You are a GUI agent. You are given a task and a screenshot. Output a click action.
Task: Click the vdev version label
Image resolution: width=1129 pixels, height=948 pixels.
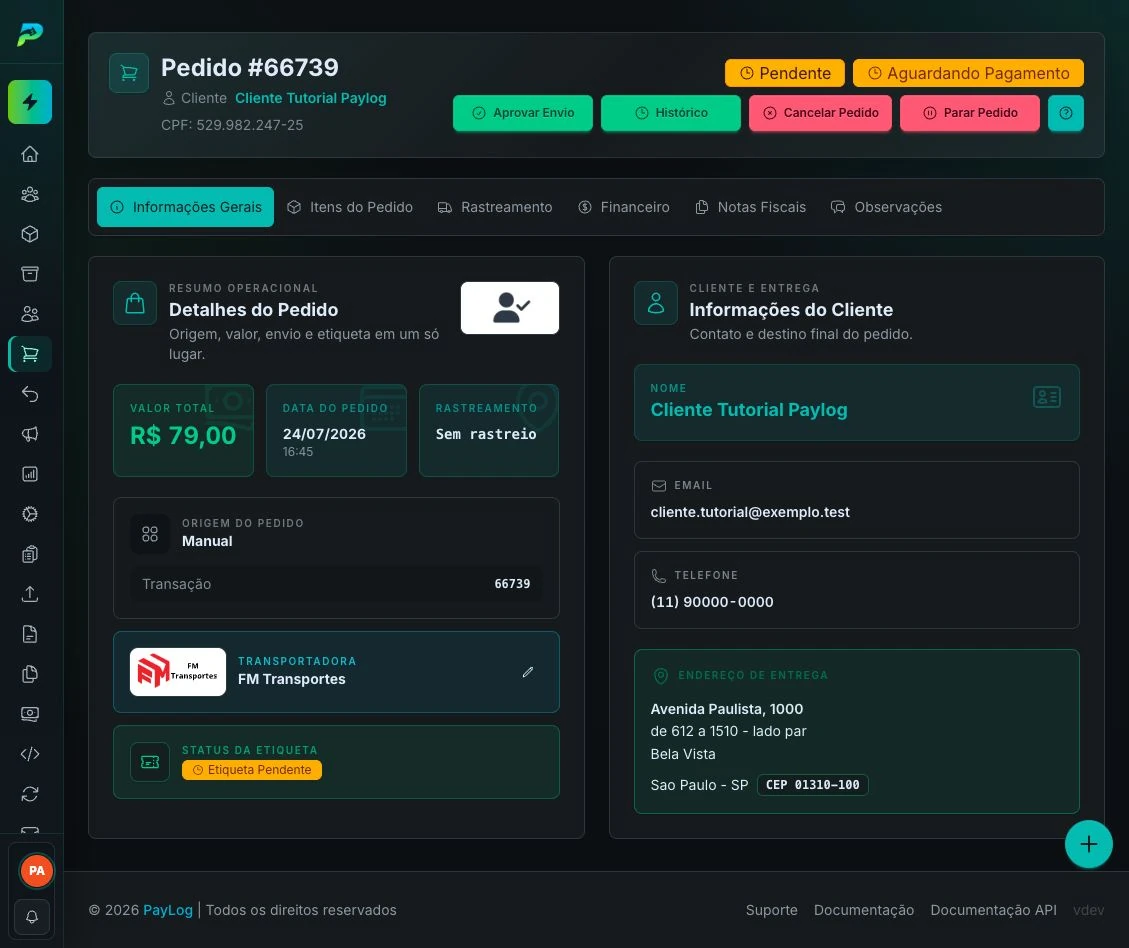1088,910
